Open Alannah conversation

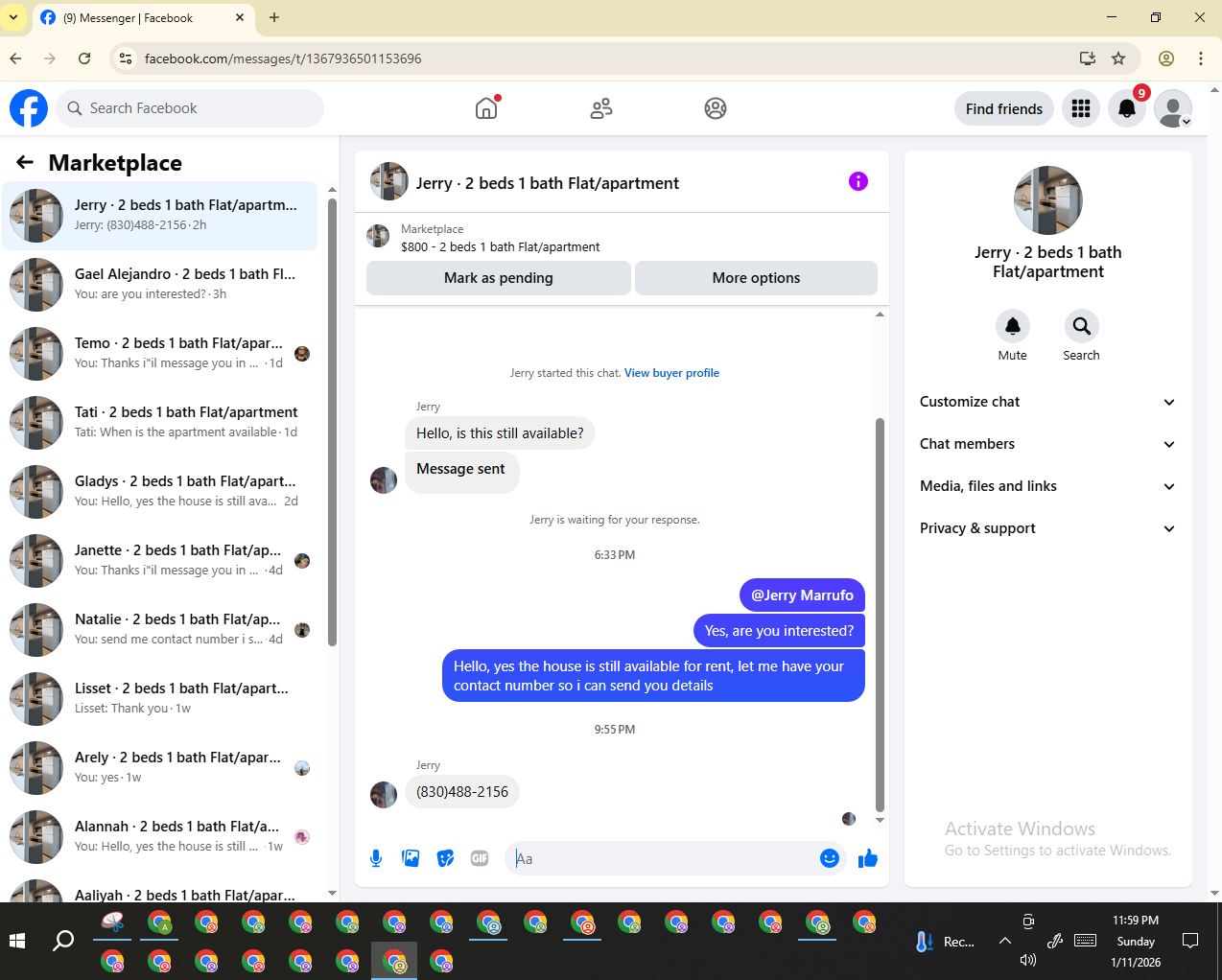click(159, 837)
